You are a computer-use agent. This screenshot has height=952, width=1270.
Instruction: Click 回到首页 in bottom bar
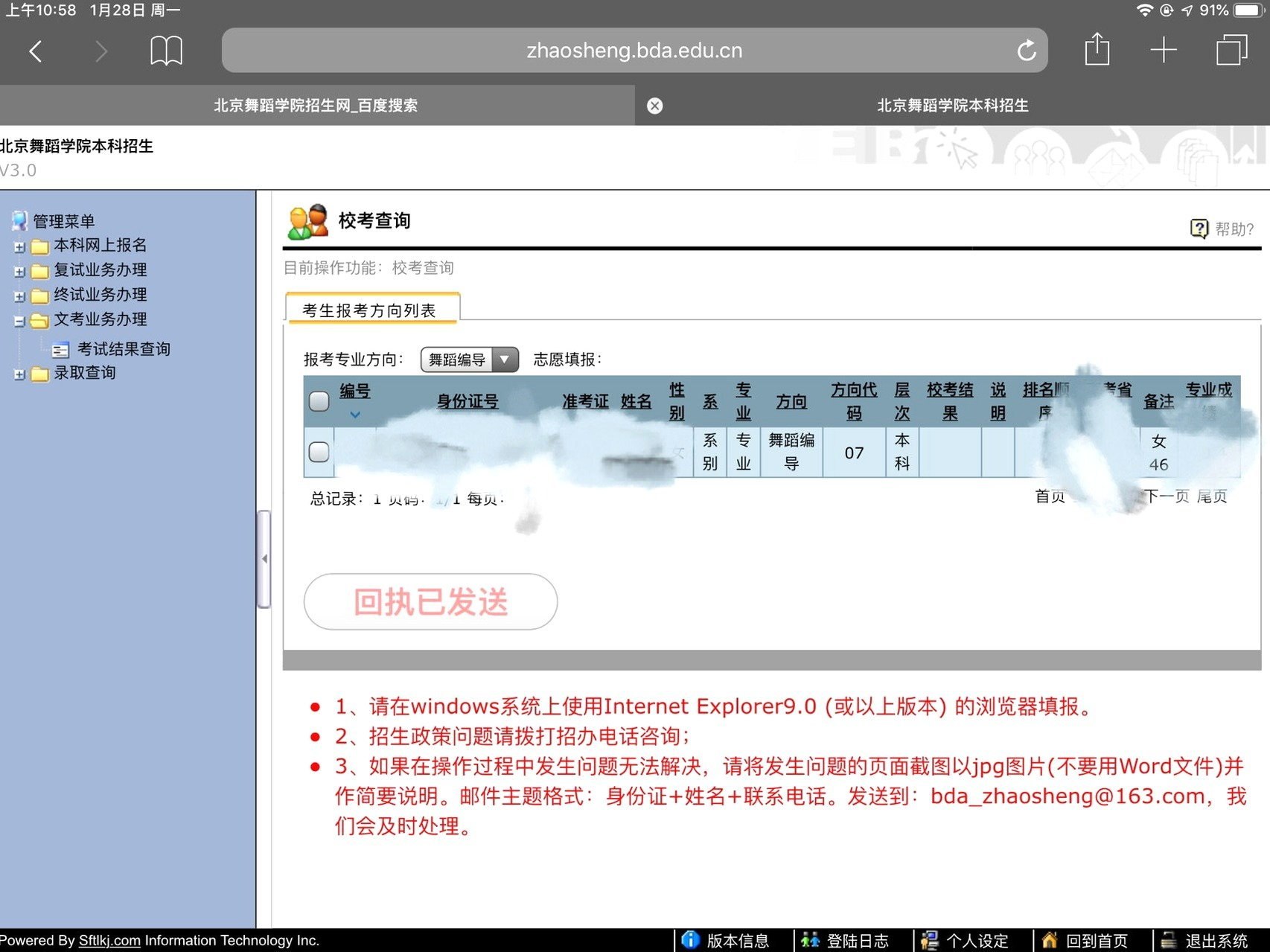point(1085,940)
